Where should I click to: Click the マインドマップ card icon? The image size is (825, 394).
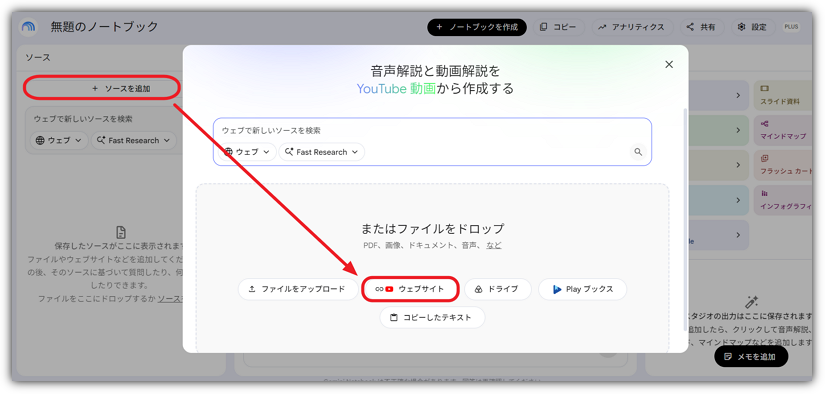764,124
